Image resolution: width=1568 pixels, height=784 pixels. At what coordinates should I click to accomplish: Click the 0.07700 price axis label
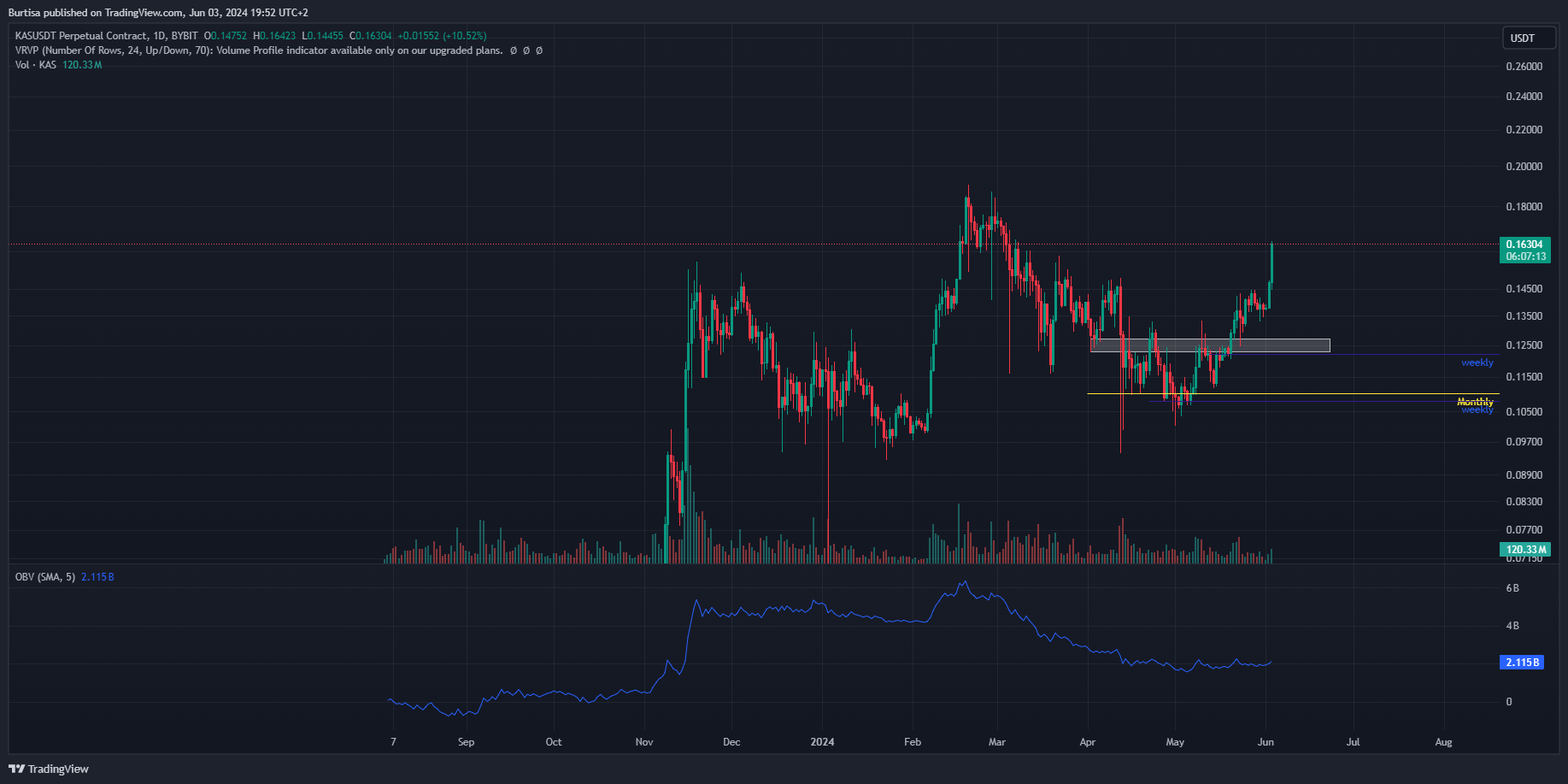coord(1524,530)
